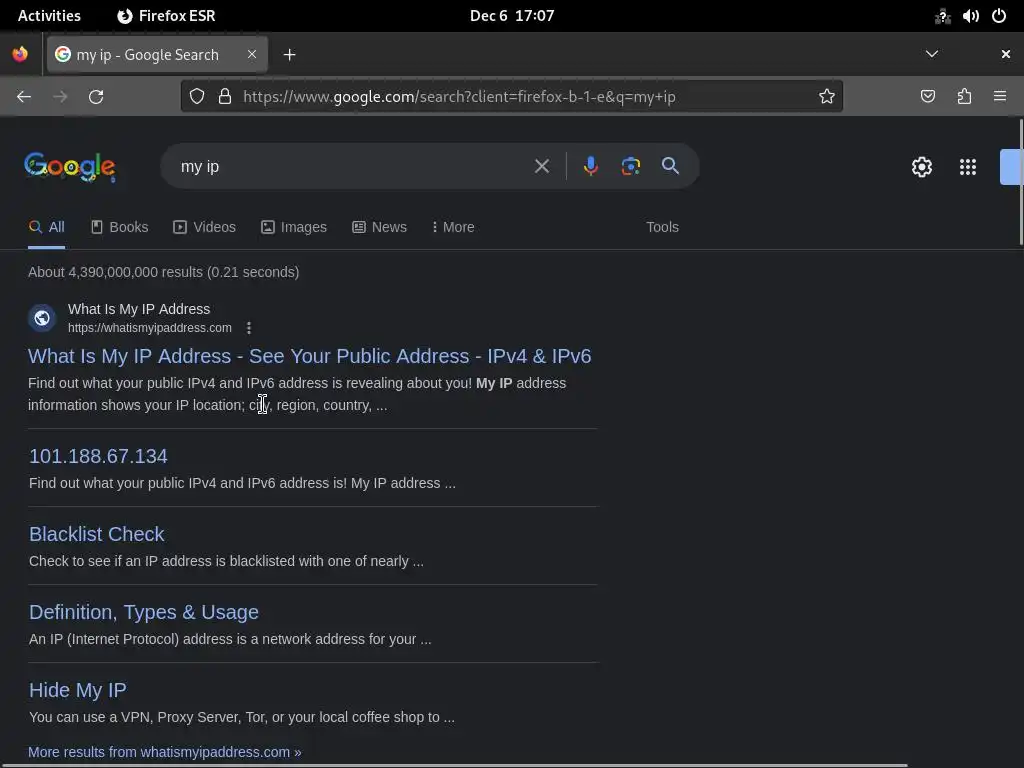Image resolution: width=1024 pixels, height=768 pixels.
Task: Click the whatismyipaddress globe favicon
Action: pos(42,318)
